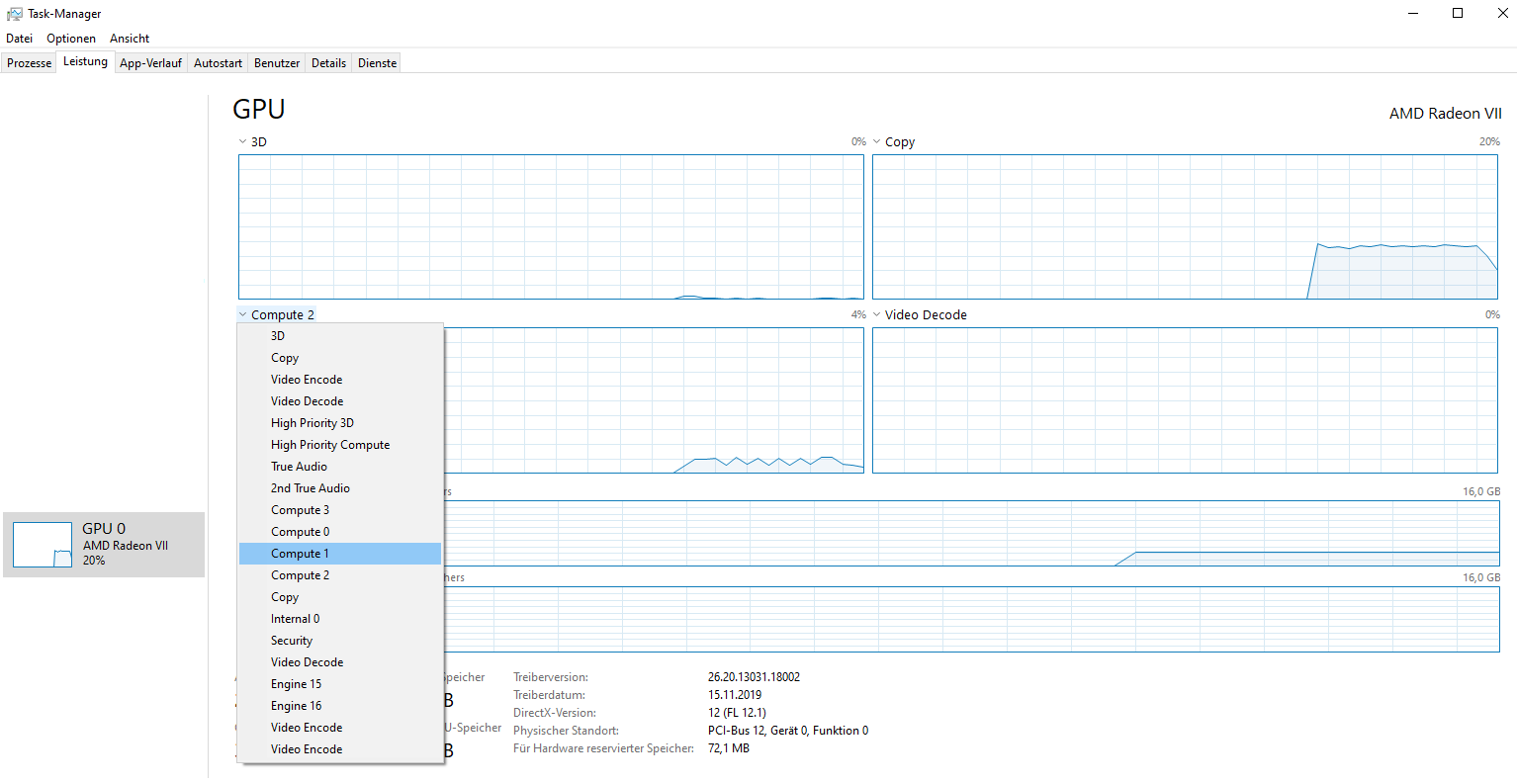Click the Compute 2 graph 4% value
1517x784 pixels.
coord(858,314)
